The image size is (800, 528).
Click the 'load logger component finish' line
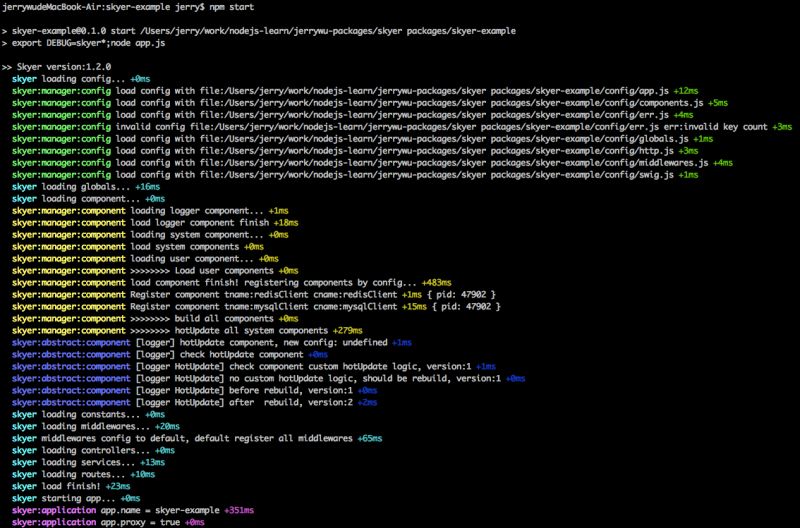click(155, 223)
